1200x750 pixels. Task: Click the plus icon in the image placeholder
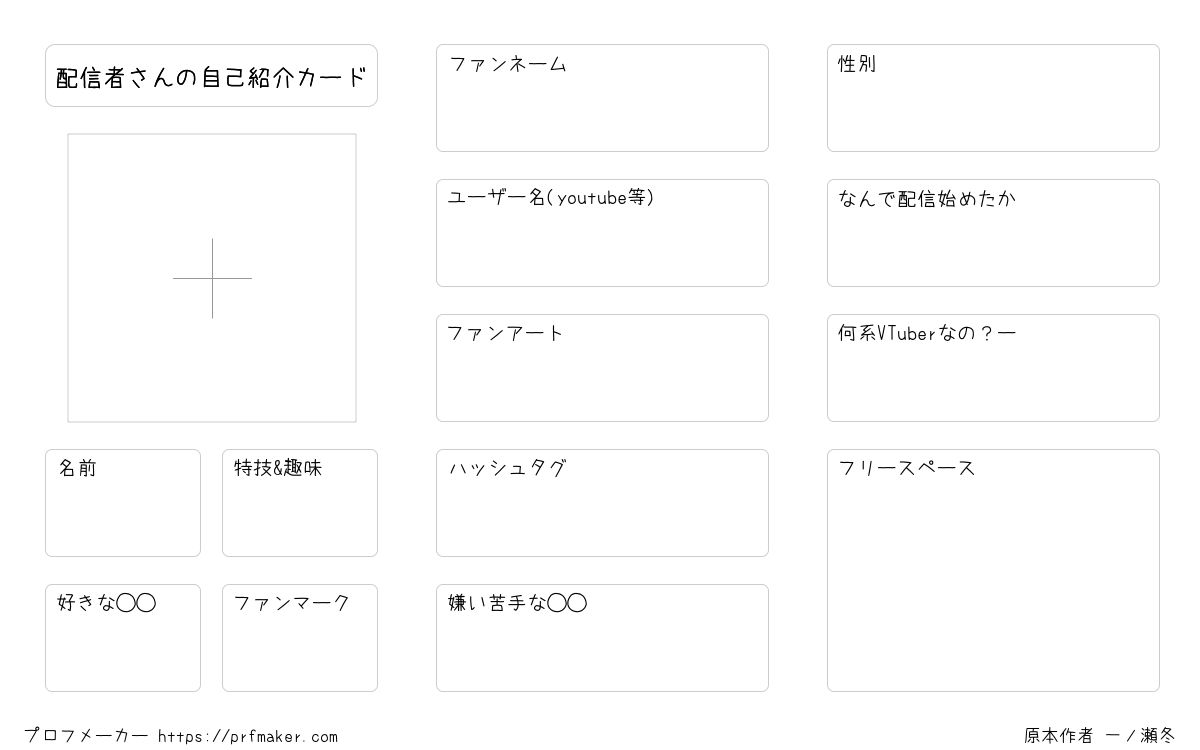click(x=212, y=278)
